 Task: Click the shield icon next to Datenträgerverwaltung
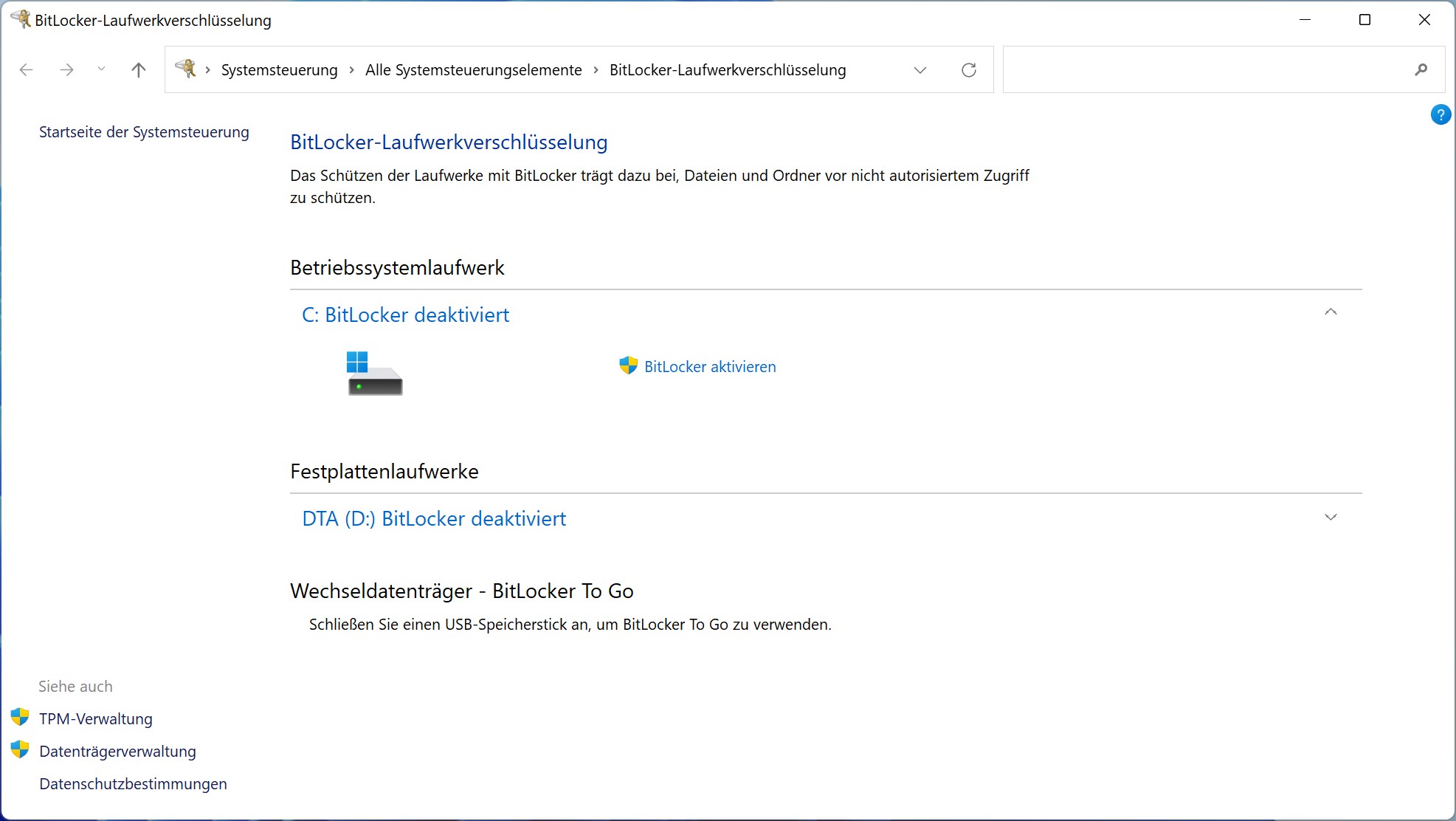[x=19, y=750]
